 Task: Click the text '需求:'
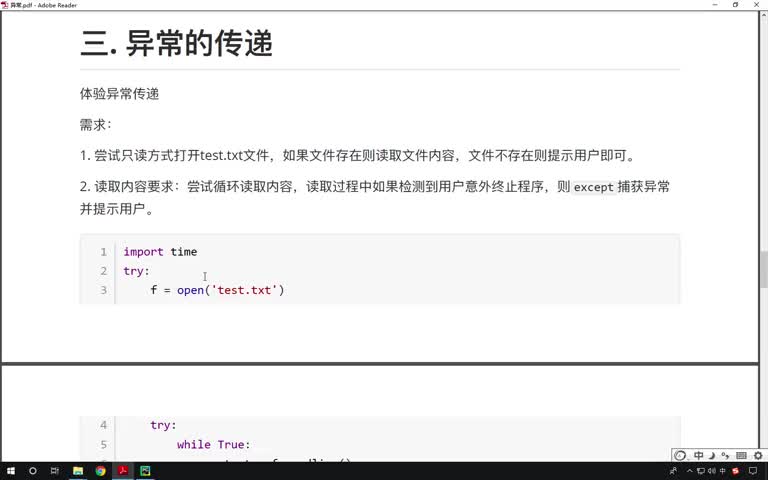(x=96, y=124)
